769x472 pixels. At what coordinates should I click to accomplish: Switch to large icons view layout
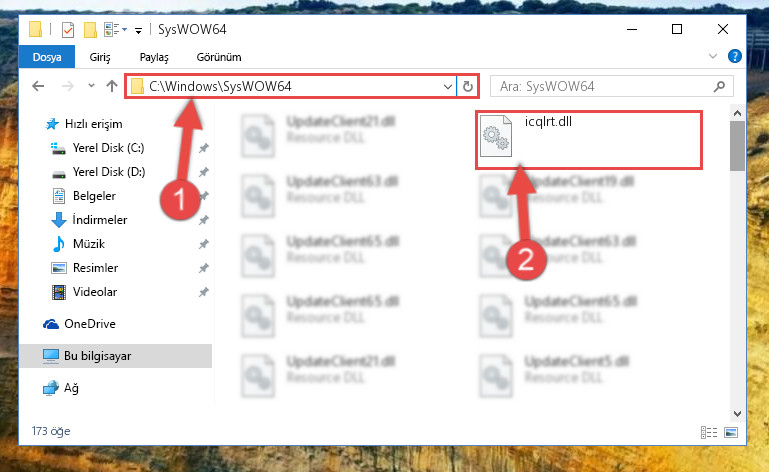tap(731, 432)
